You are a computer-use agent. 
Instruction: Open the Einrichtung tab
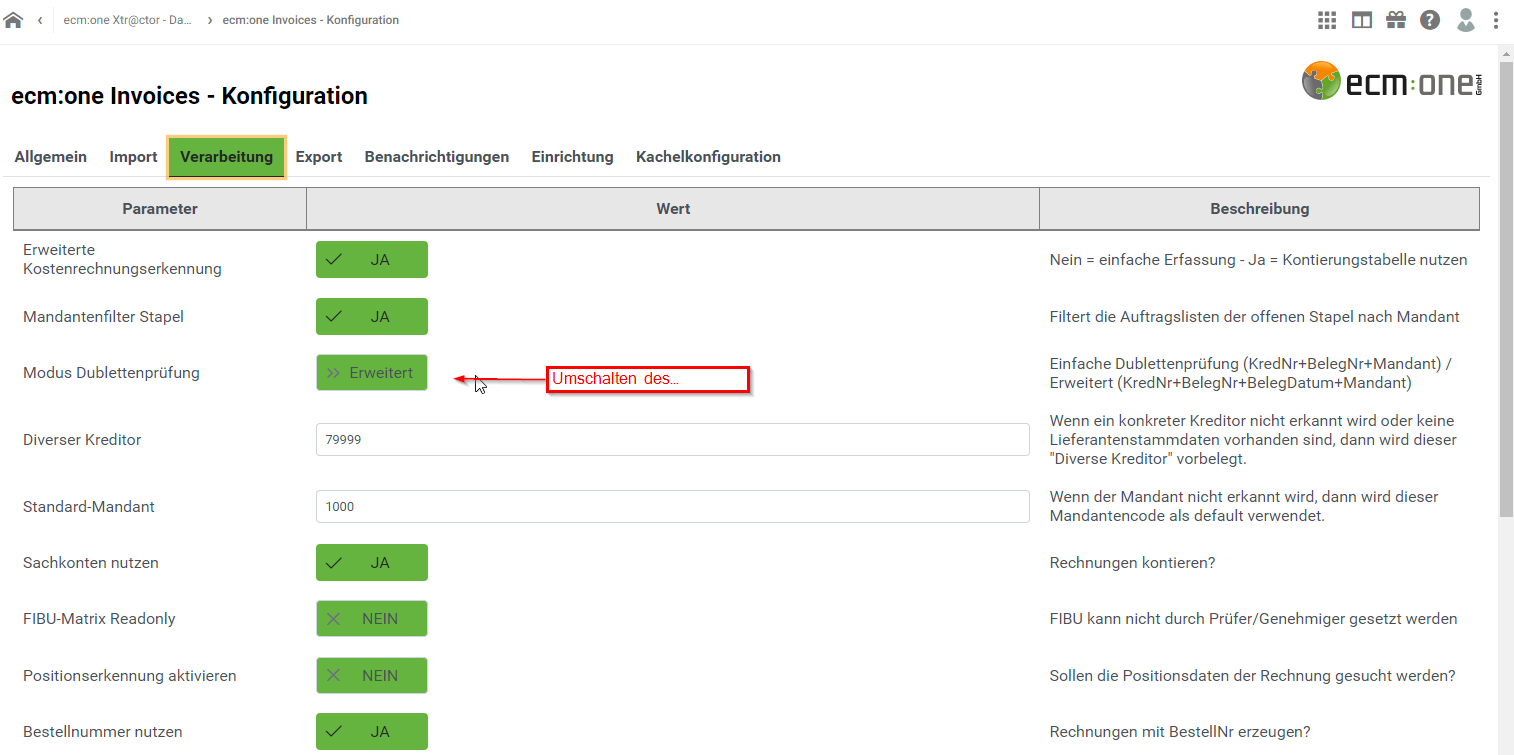coord(573,157)
